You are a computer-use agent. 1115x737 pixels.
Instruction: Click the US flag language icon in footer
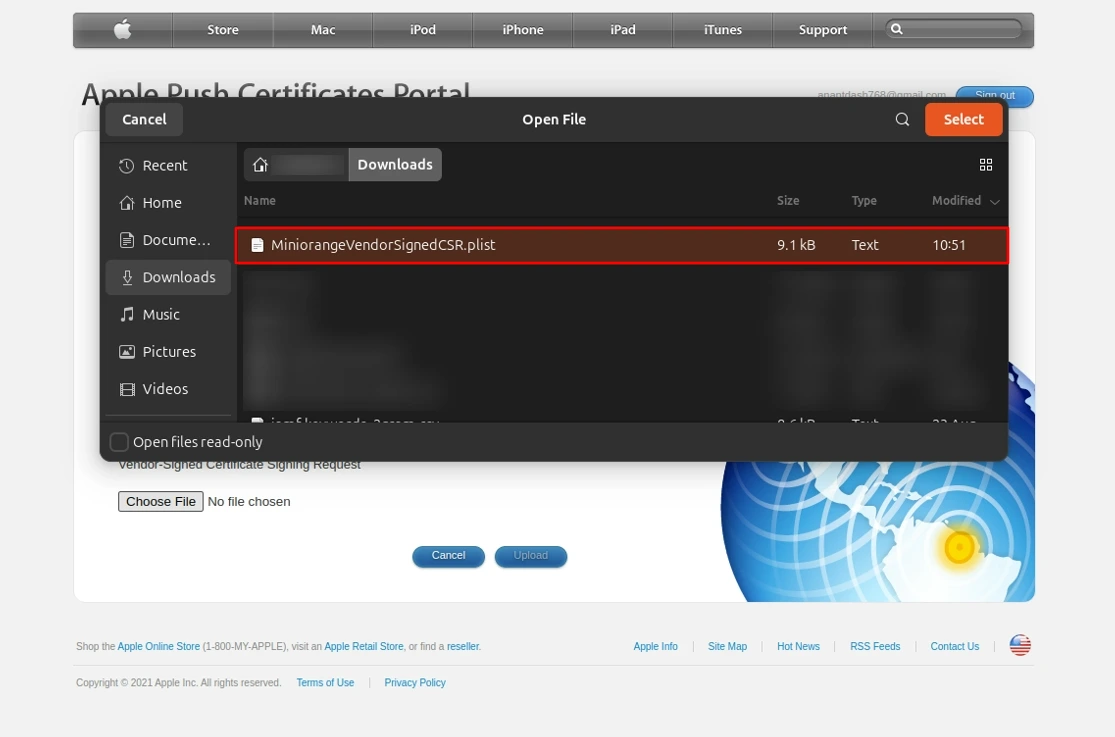click(1019, 645)
